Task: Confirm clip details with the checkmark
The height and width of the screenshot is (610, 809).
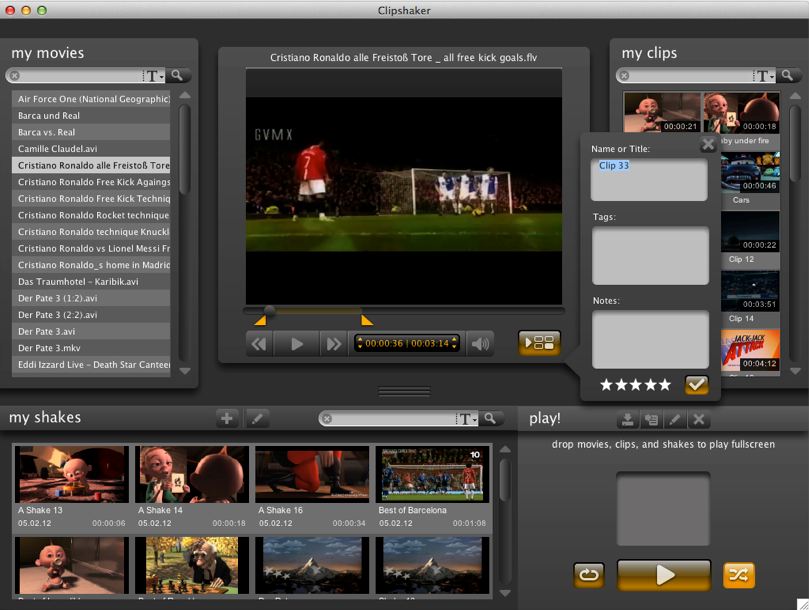Action: 696,384
